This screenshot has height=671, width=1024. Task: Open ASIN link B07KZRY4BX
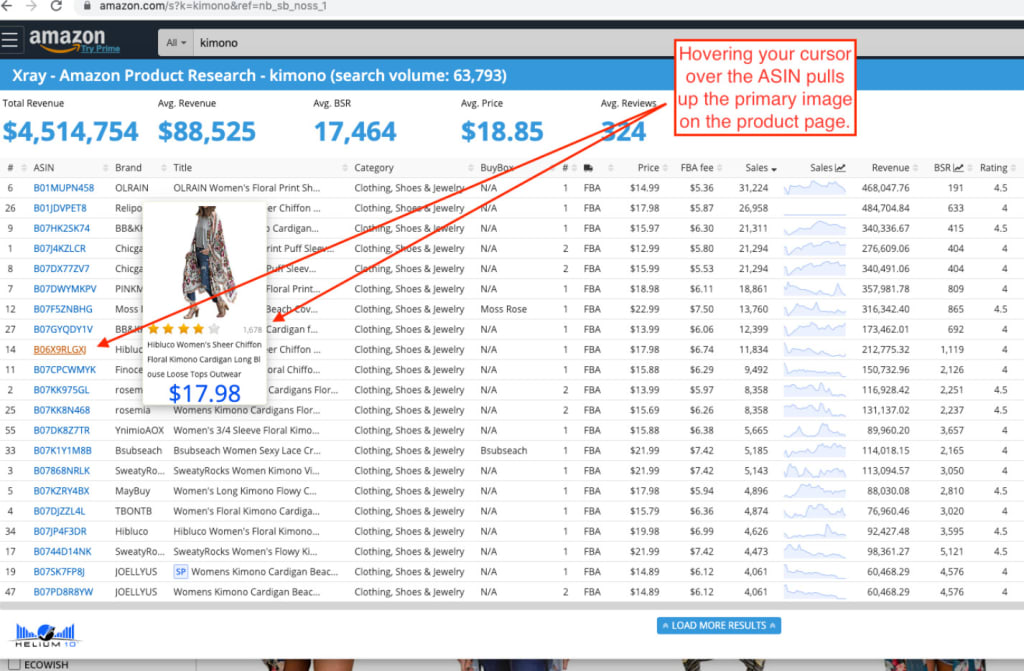pos(61,491)
